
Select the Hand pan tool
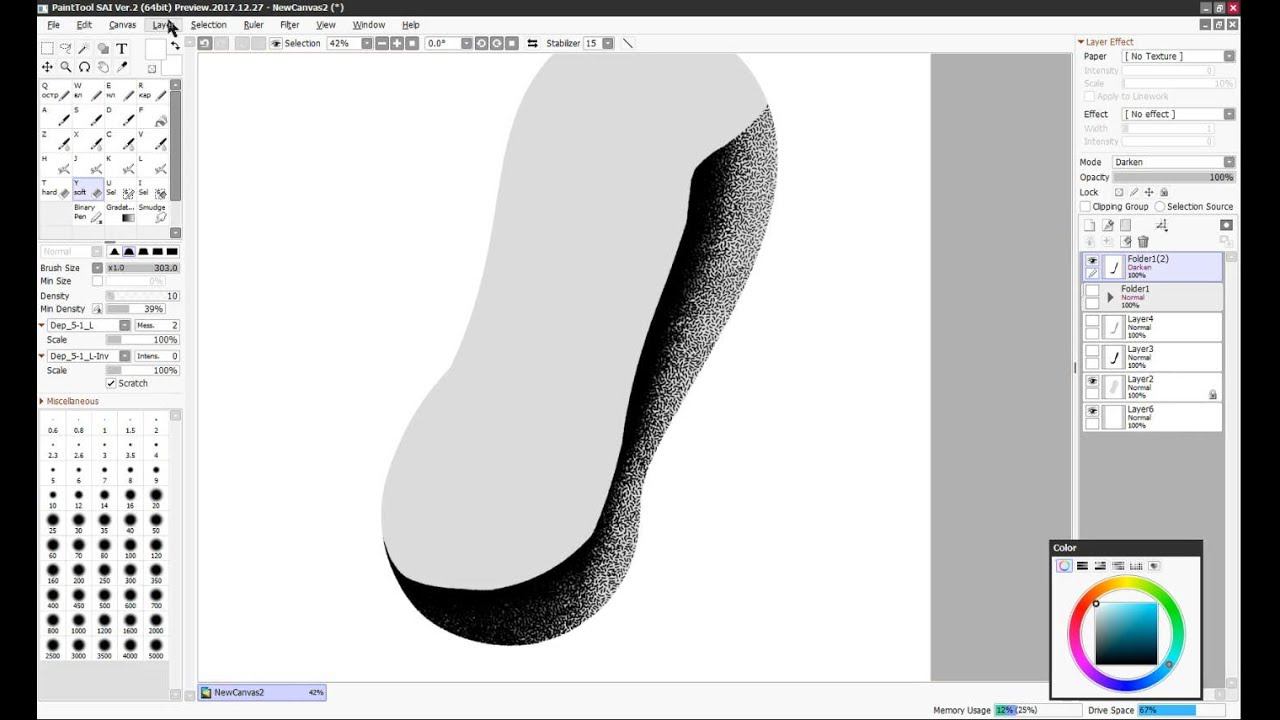click(x=103, y=67)
